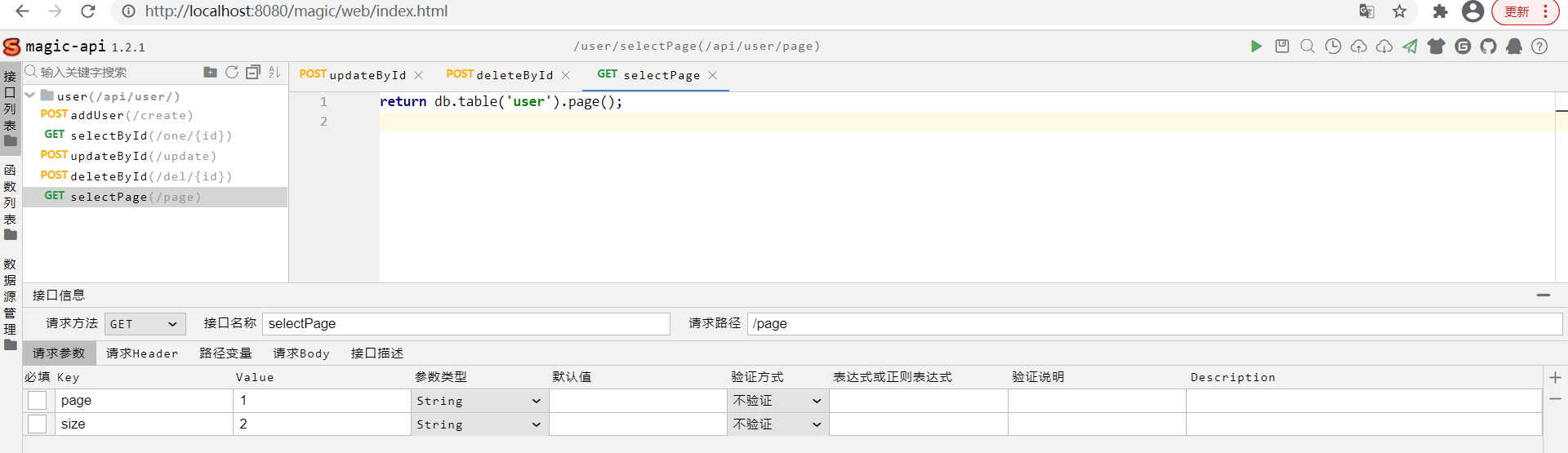Check the required box for size parameter
Screen dimensions: 1568x453
pos(37,424)
